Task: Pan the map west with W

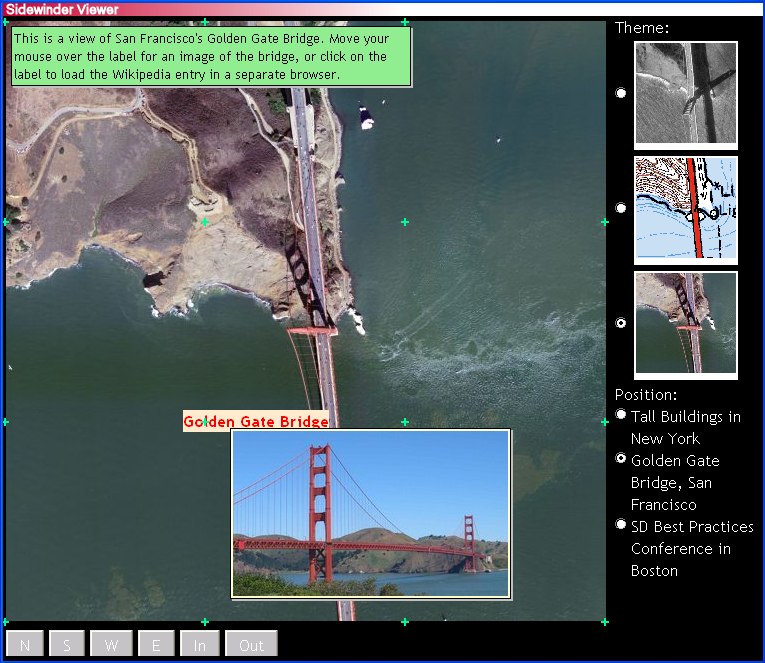Action: 111,645
